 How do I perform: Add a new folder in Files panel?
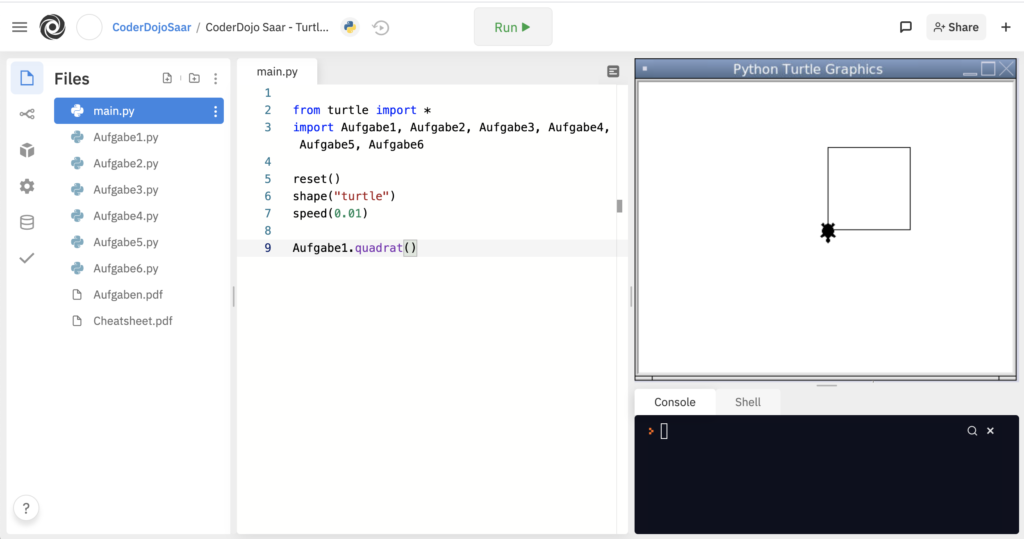tap(194, 78)
